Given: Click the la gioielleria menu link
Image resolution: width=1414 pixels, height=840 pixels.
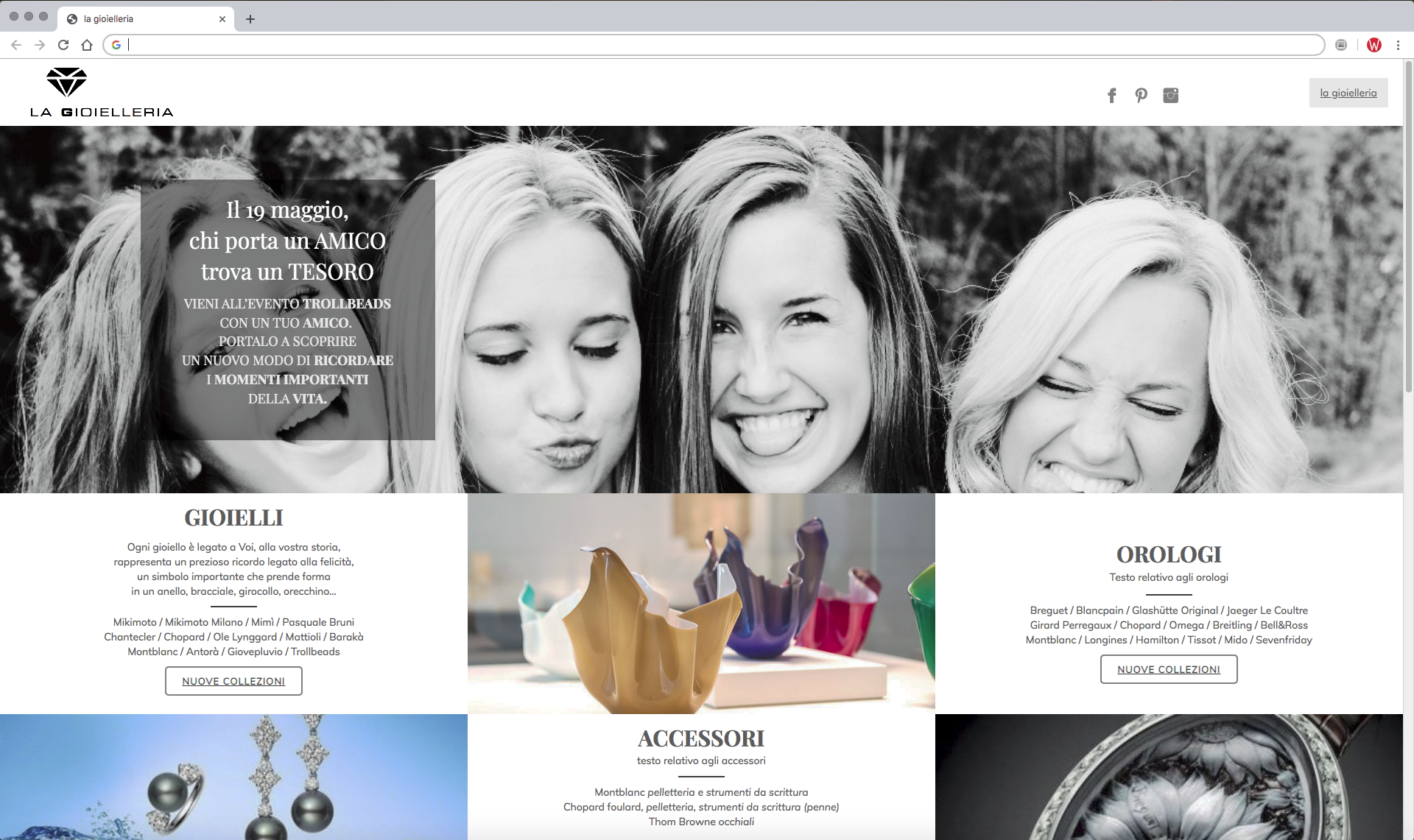Looking at the screenshot, I should coord(1348,93).
